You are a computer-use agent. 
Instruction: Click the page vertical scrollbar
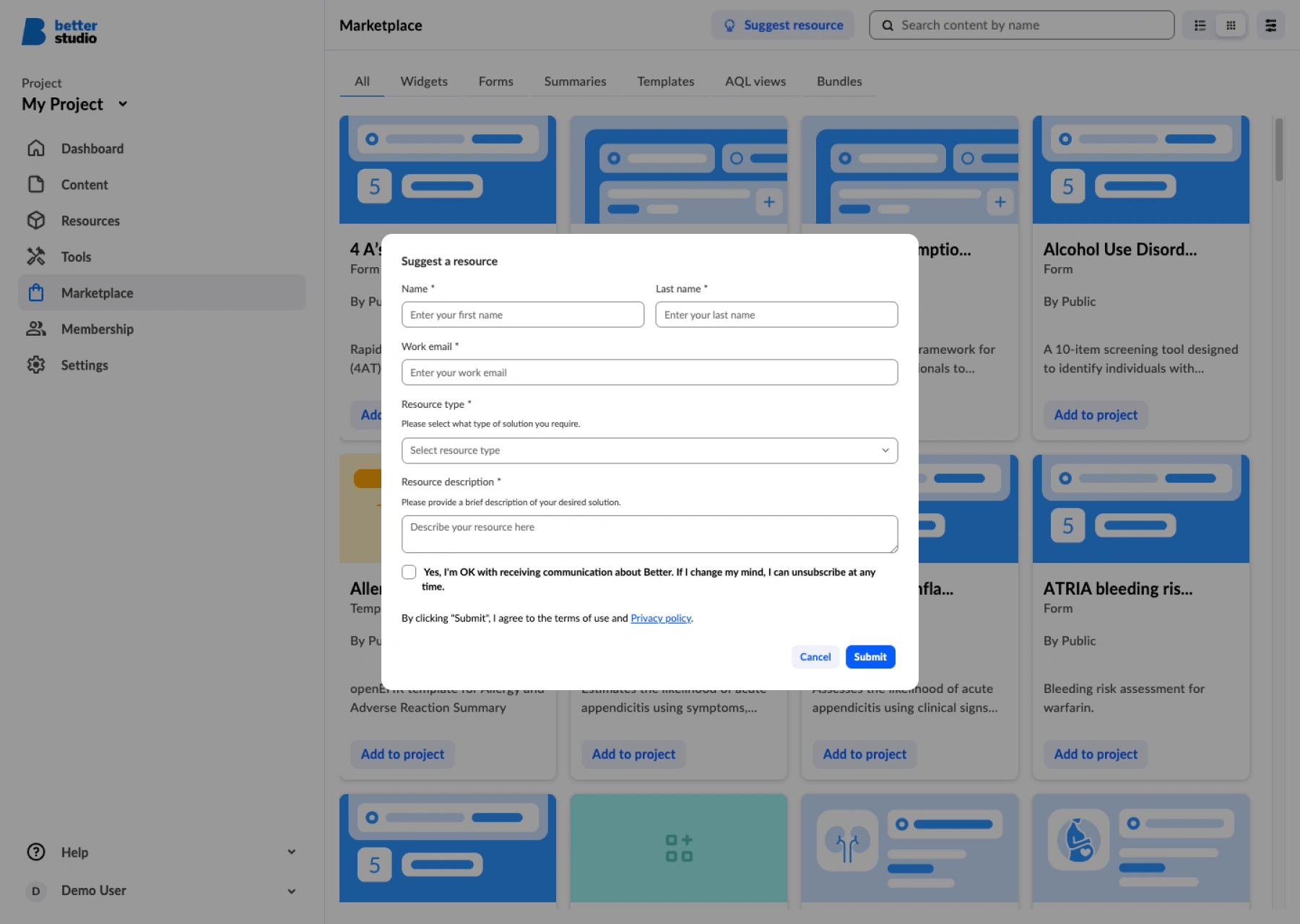1279,150
